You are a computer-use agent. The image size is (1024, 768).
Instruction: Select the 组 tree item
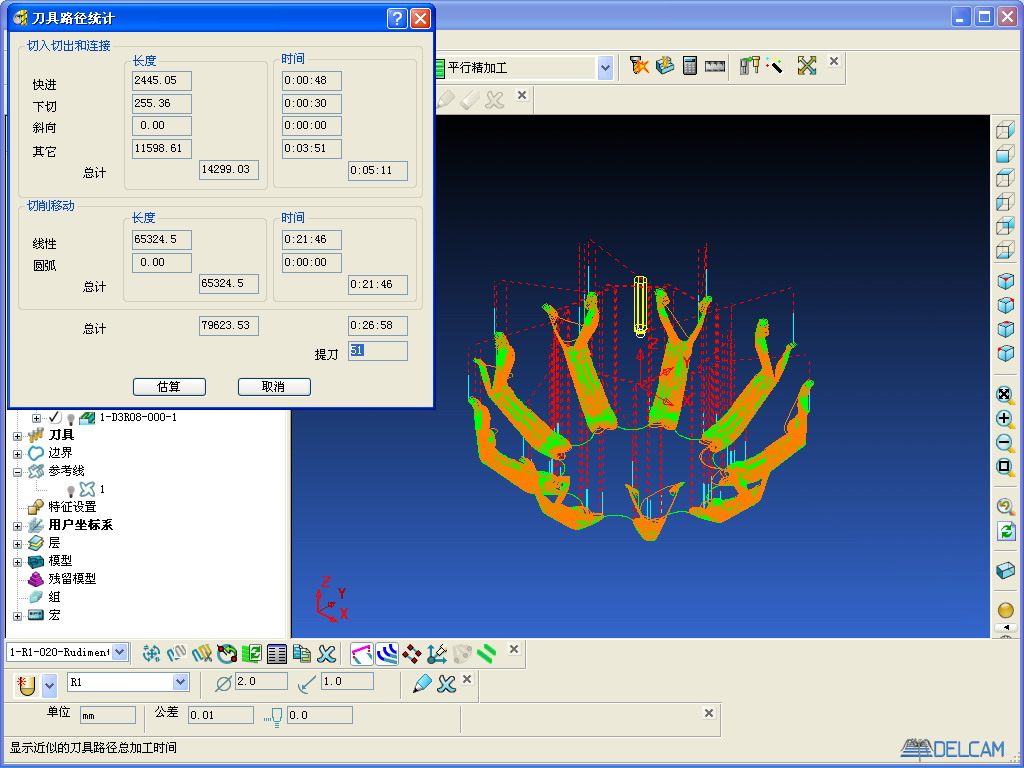[54, 597]
